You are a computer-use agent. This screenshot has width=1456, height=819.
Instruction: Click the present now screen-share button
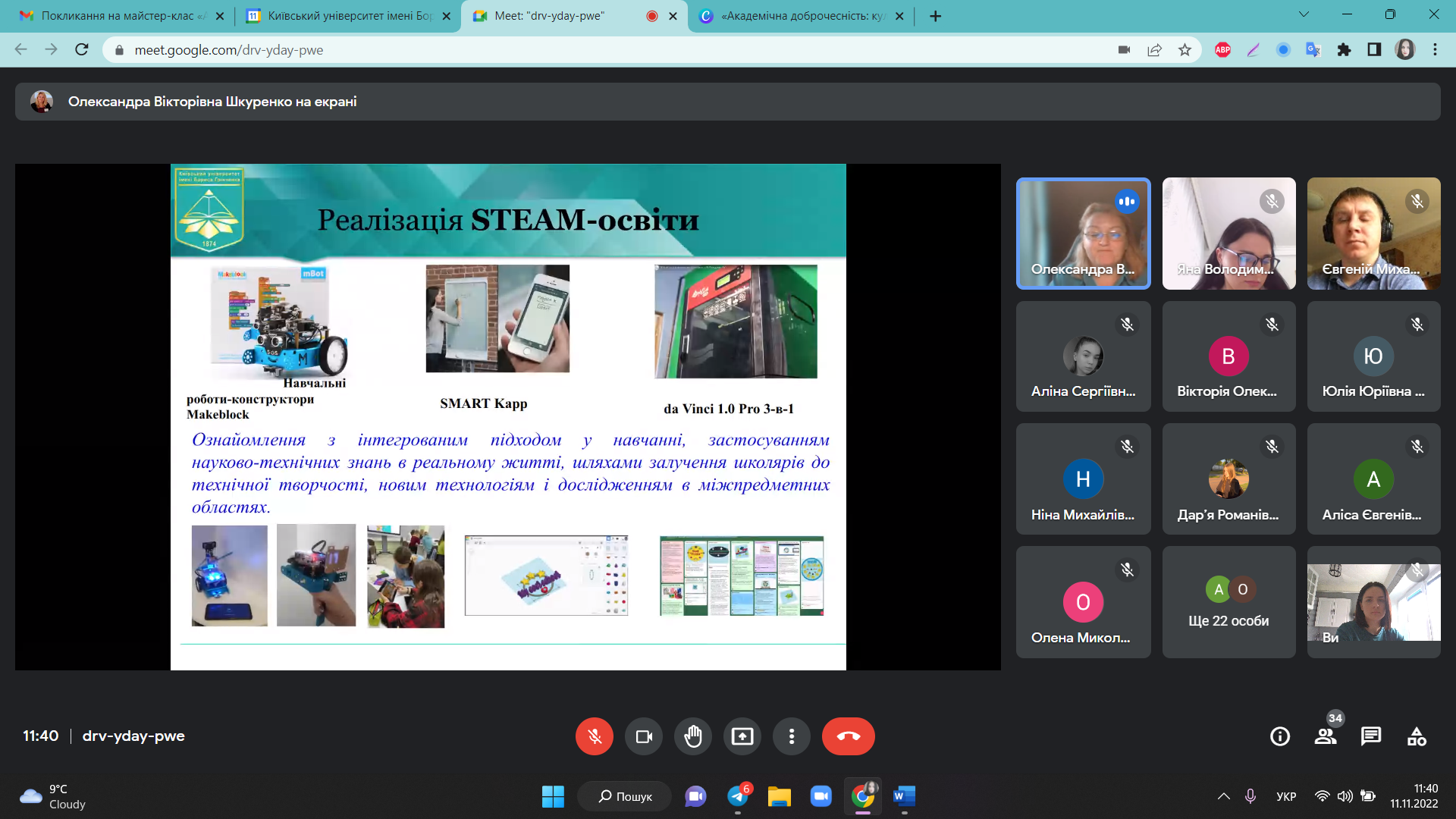click(x=742, y=736)
